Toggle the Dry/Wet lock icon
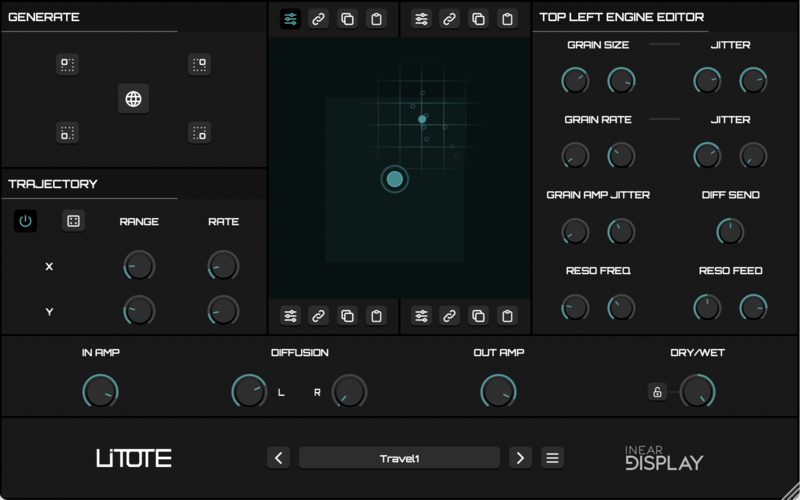Viewport: 800px width, 500px height. pos(656,391)
